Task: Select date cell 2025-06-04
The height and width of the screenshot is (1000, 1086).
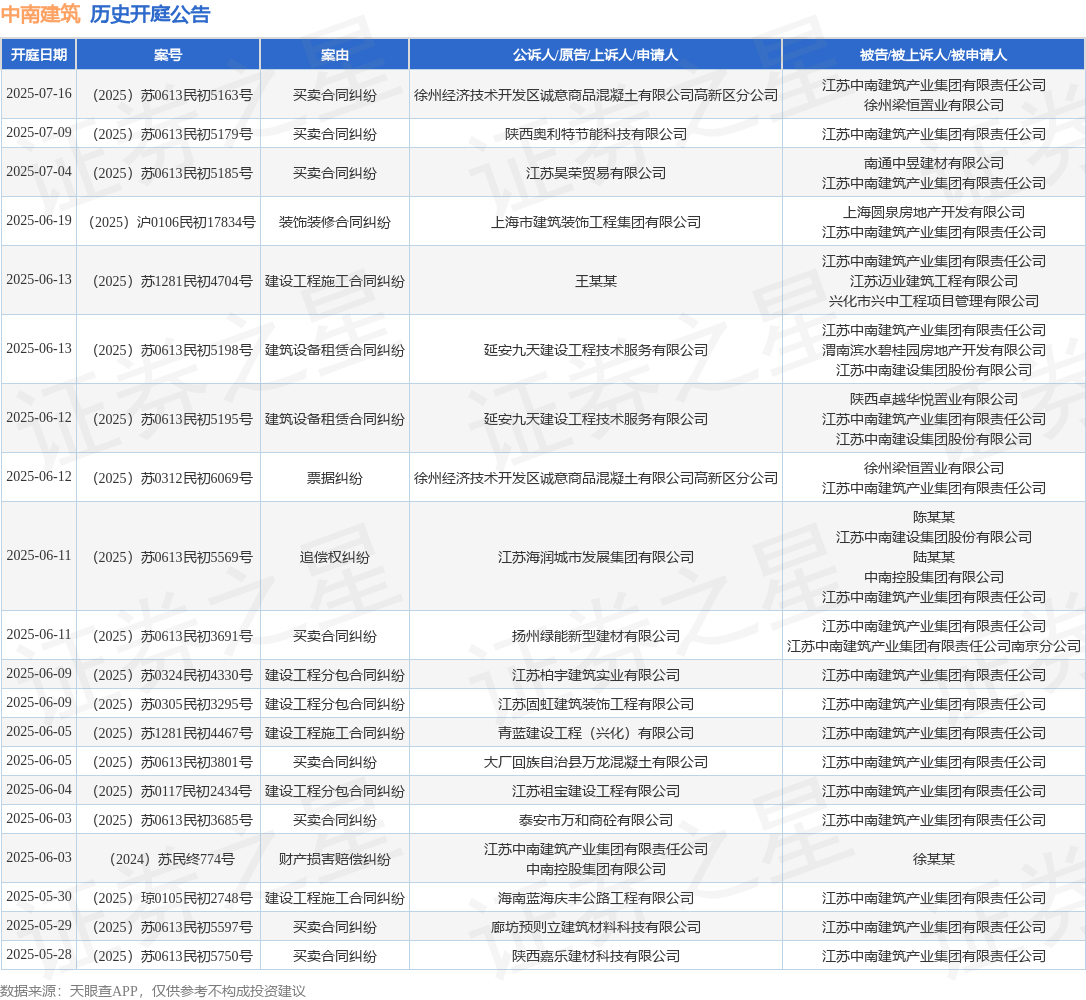Action: pyautogui.click(x=39, y=789)
